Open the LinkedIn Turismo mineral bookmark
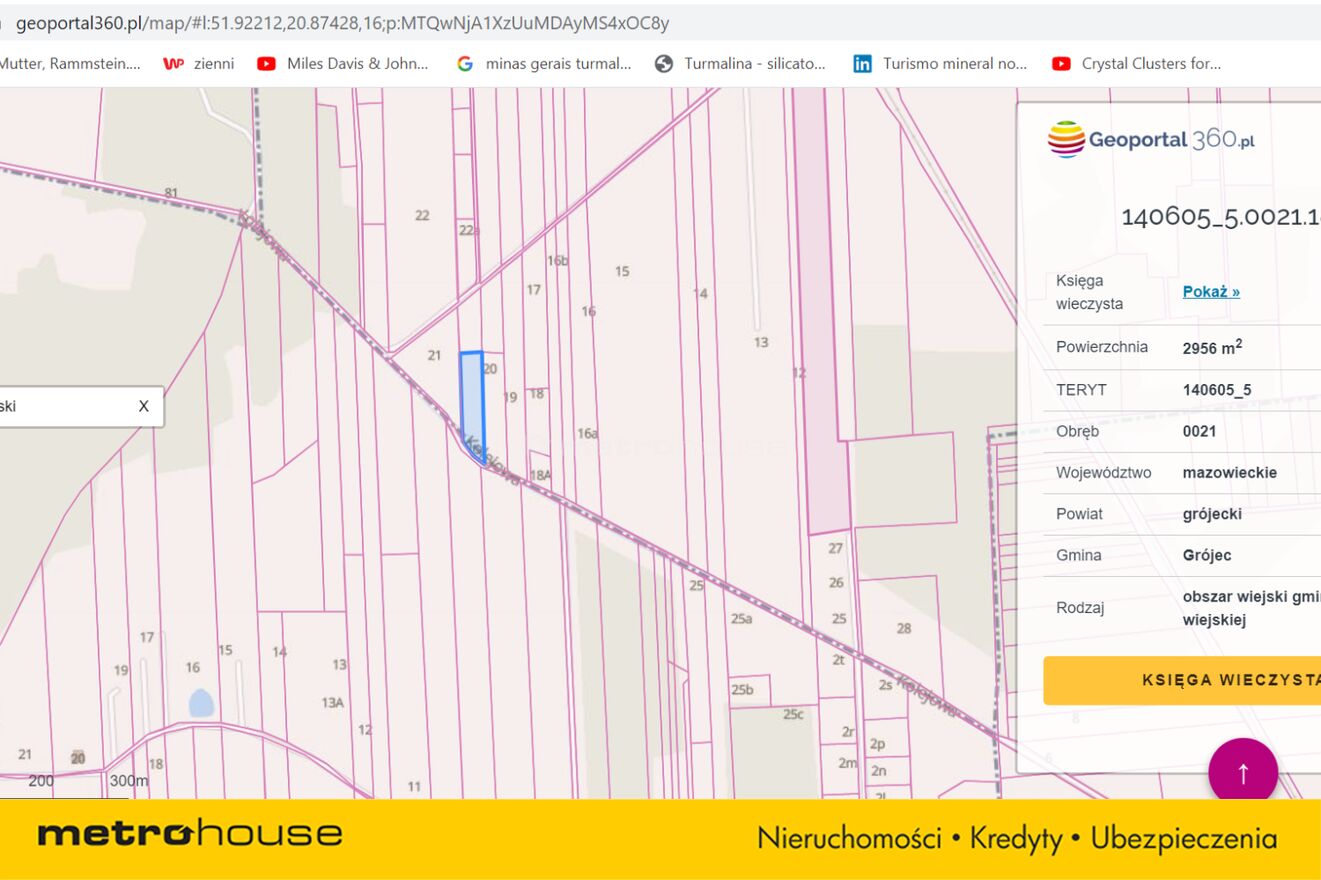Viewport: 1321px width, 880px height. (940, 63)
